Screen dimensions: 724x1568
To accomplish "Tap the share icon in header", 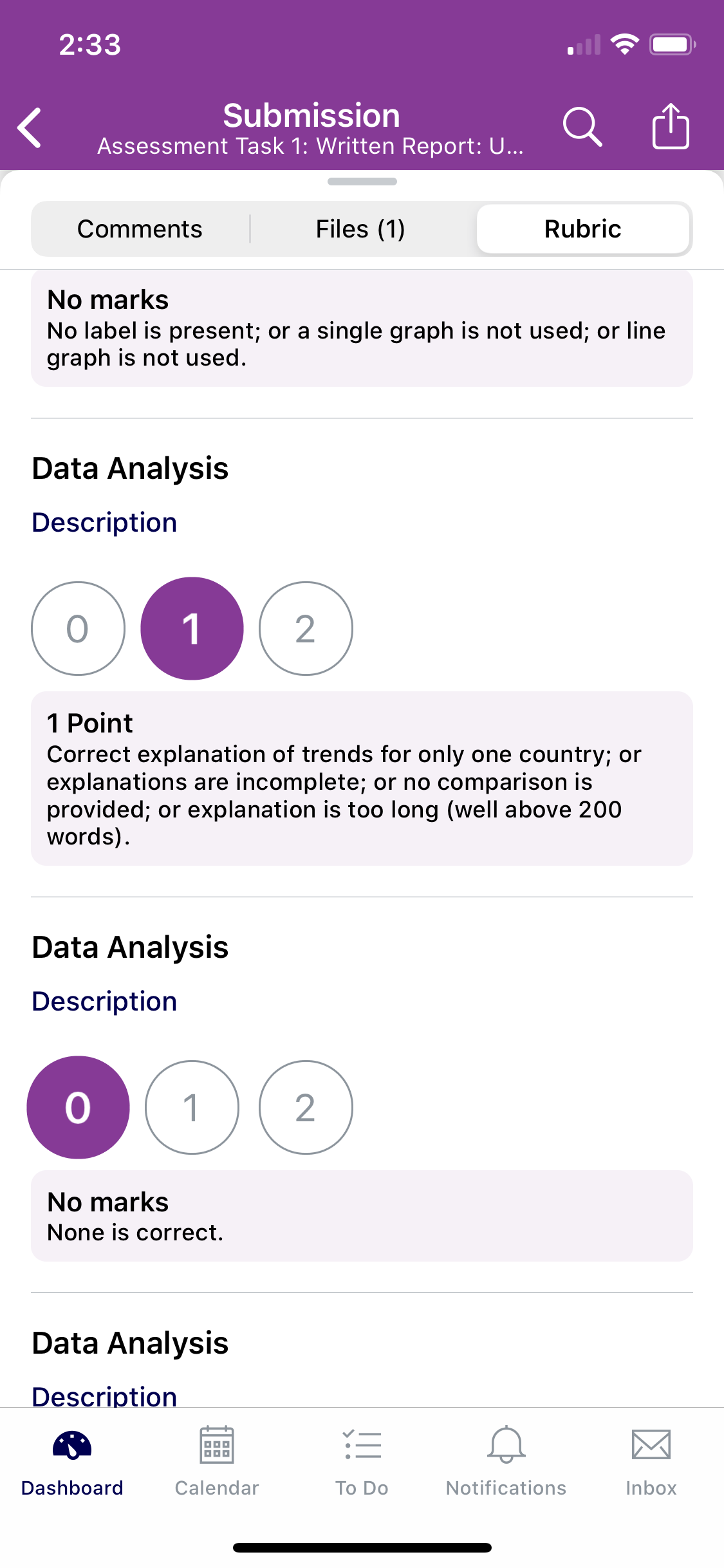I will (x=671, y=126).
